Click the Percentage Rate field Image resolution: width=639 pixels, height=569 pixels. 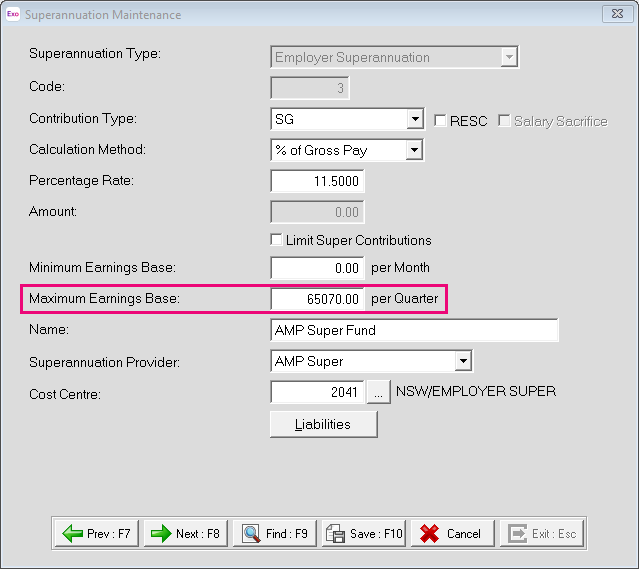click(x=317, y=181)
